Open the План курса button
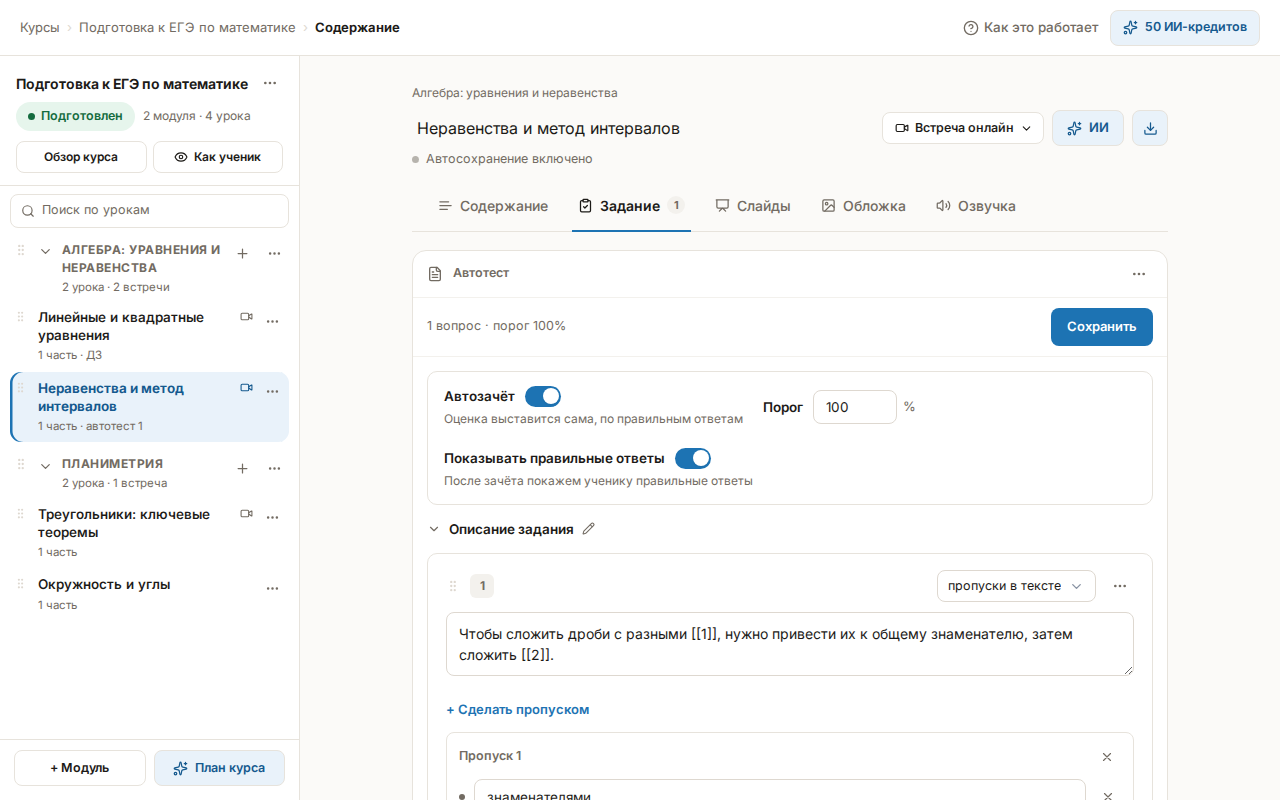Screen dimensions: 1280x800 point(219,768)
